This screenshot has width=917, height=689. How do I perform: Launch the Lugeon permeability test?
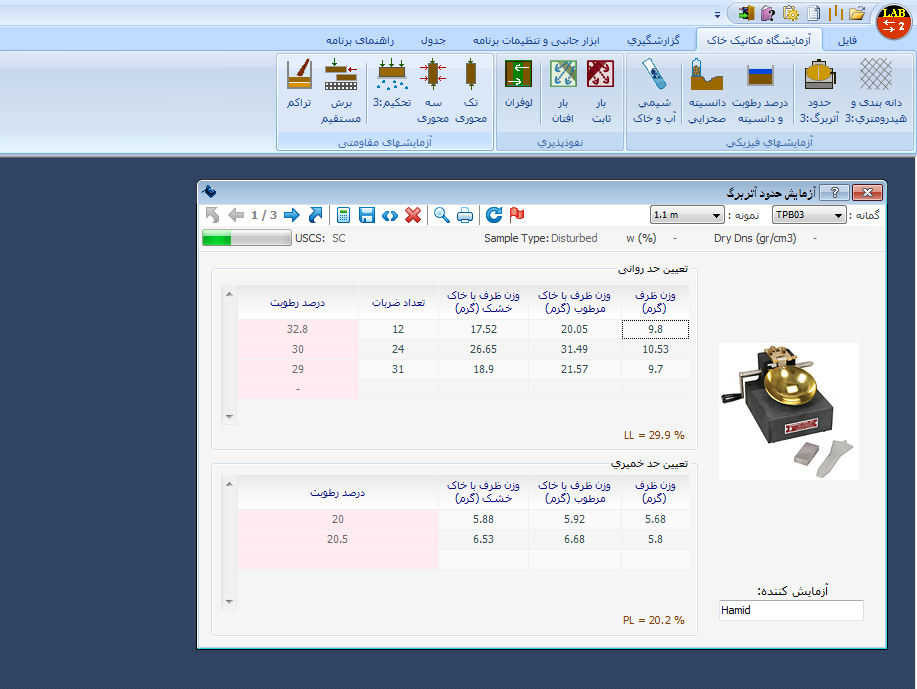point(518,90)
